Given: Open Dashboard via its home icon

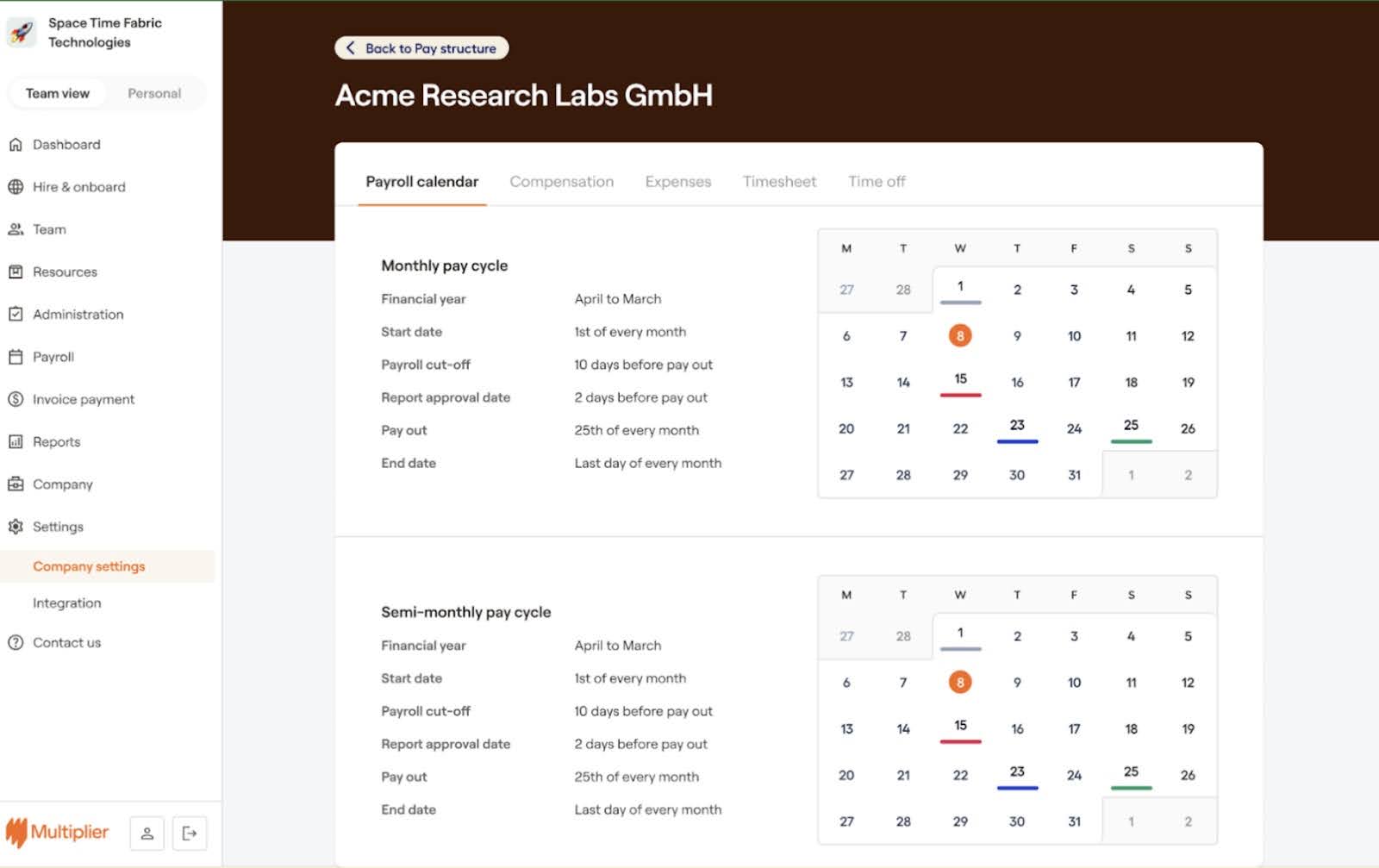Looking at the screenshot, I should coord(16,145).
